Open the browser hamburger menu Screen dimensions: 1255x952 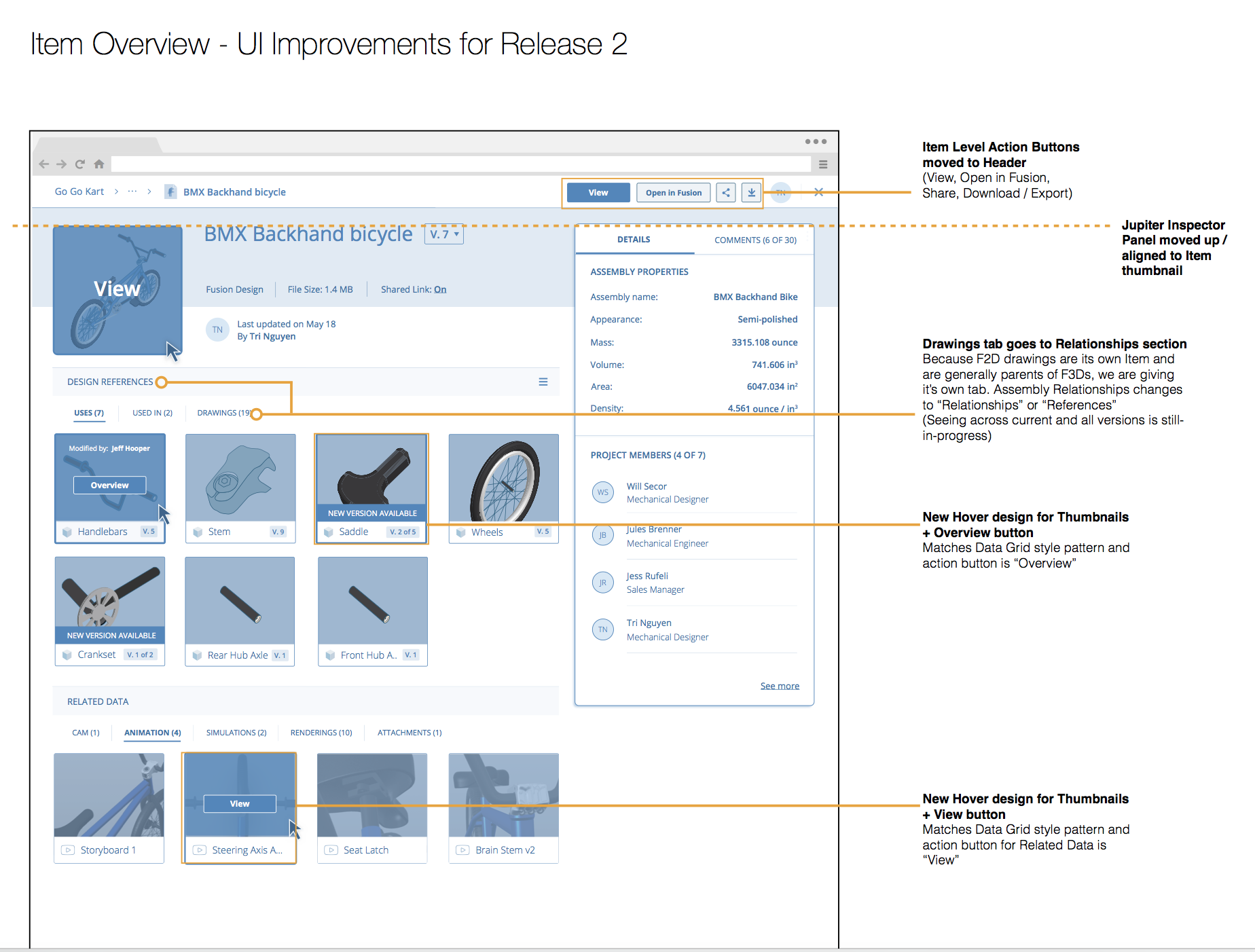tap(823, 164)
